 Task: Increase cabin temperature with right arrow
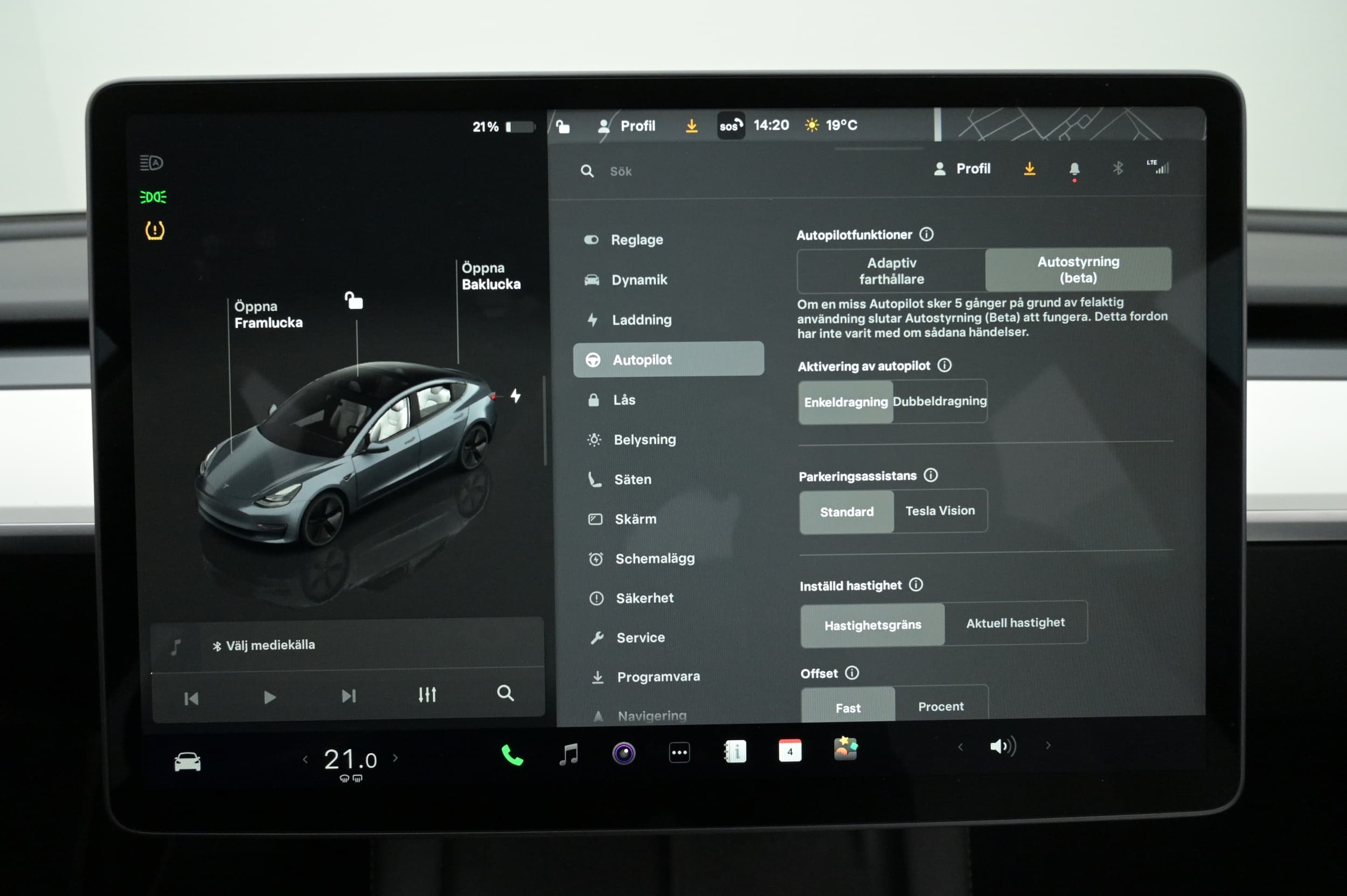395,758
